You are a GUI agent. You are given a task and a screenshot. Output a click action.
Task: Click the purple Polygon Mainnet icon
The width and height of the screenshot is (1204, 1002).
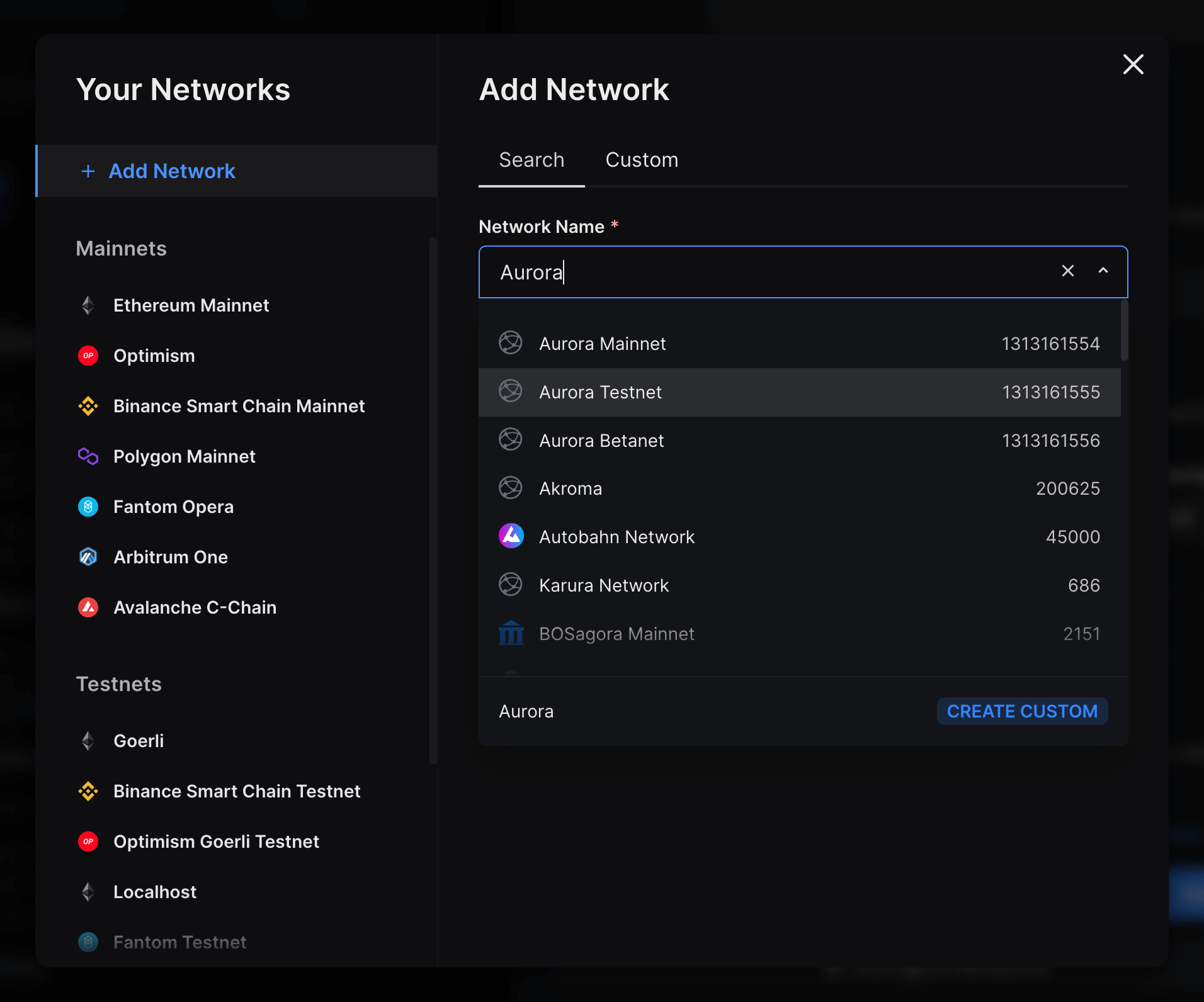(x=88, y=456)
